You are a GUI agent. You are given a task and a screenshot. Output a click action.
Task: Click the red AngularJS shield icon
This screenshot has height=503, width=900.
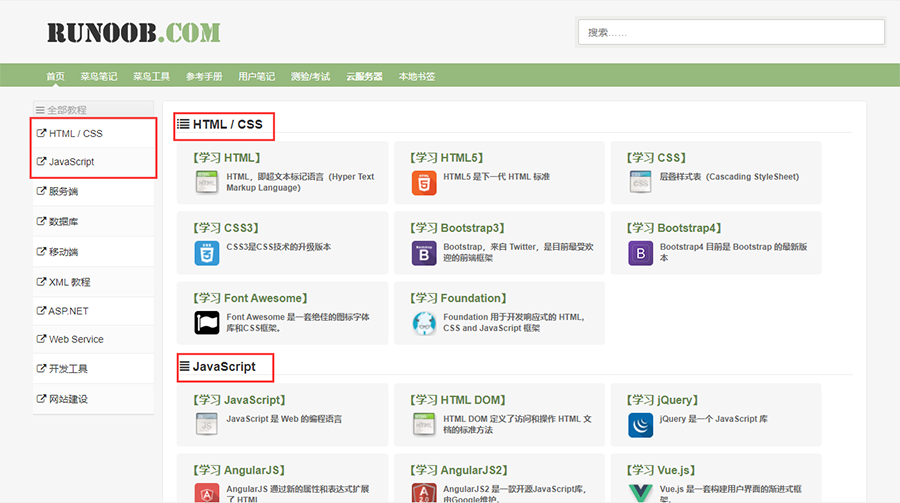click(207, 493)
